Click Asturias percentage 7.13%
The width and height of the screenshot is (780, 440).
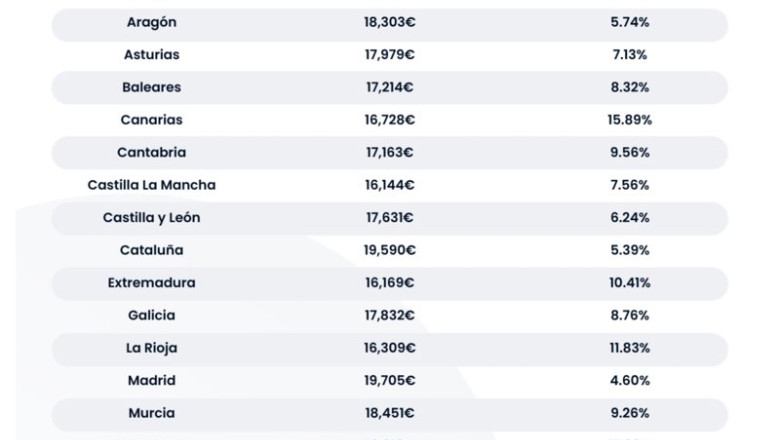pos(630,55)
